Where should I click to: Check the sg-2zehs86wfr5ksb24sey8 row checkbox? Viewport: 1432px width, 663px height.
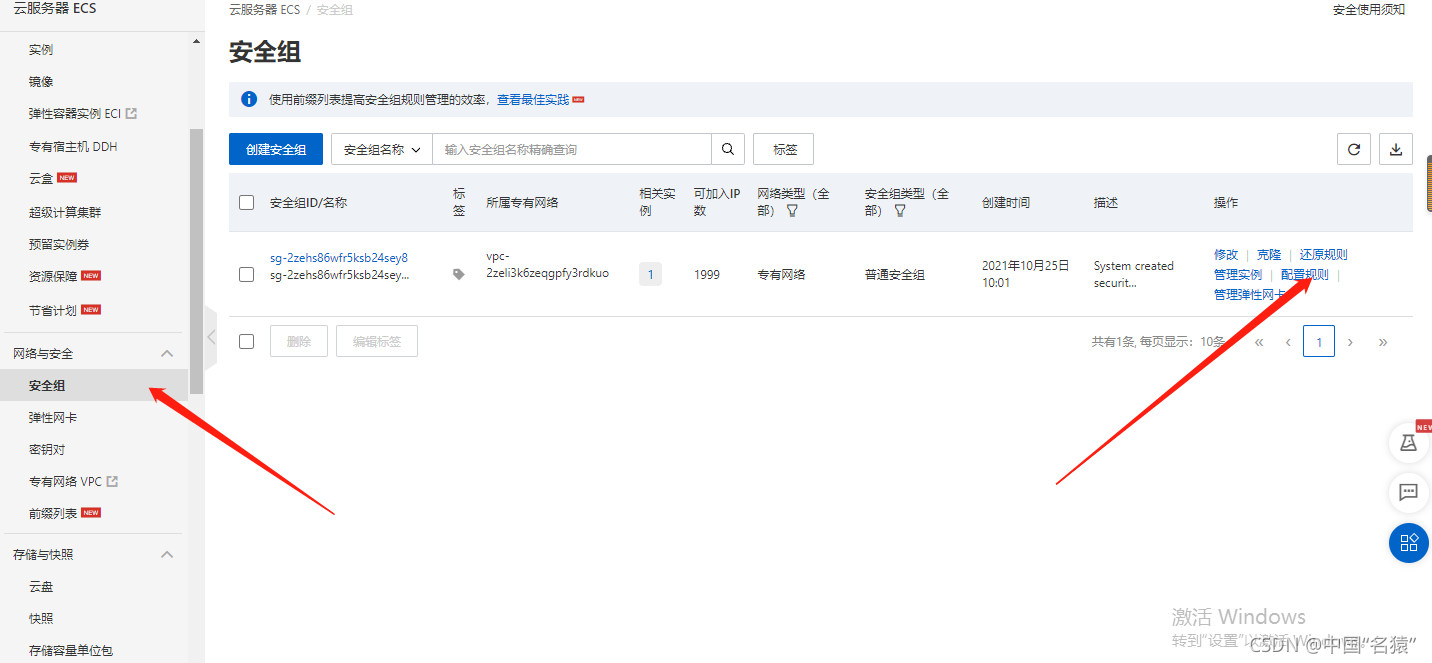247,274
